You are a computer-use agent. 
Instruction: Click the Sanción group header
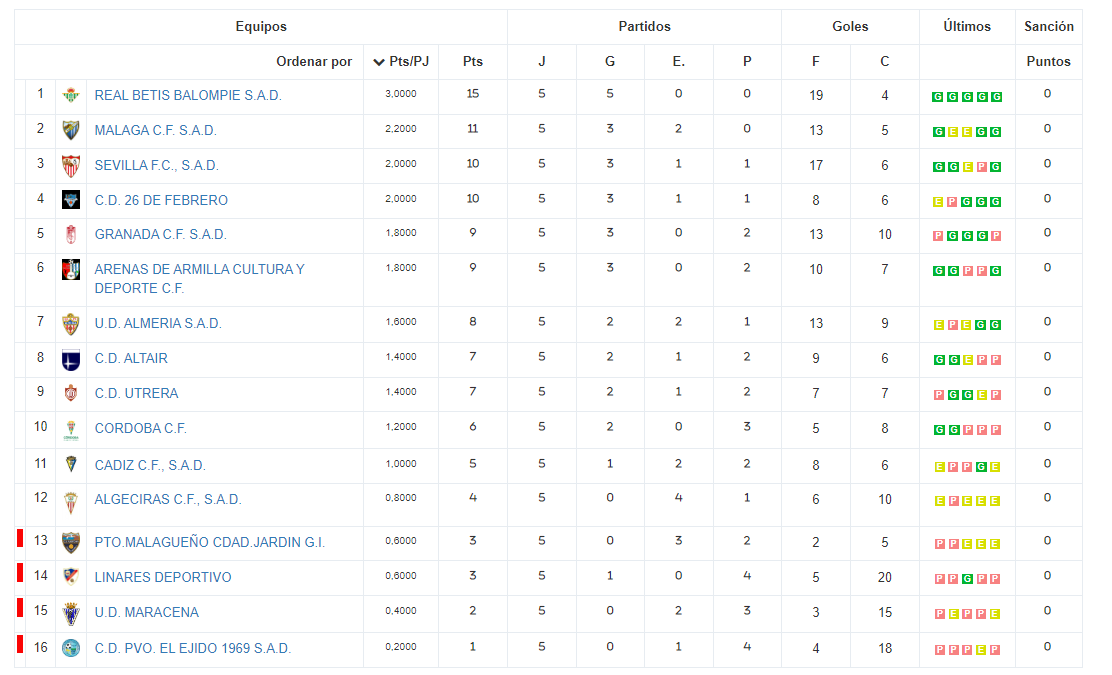coord(1048,26)
